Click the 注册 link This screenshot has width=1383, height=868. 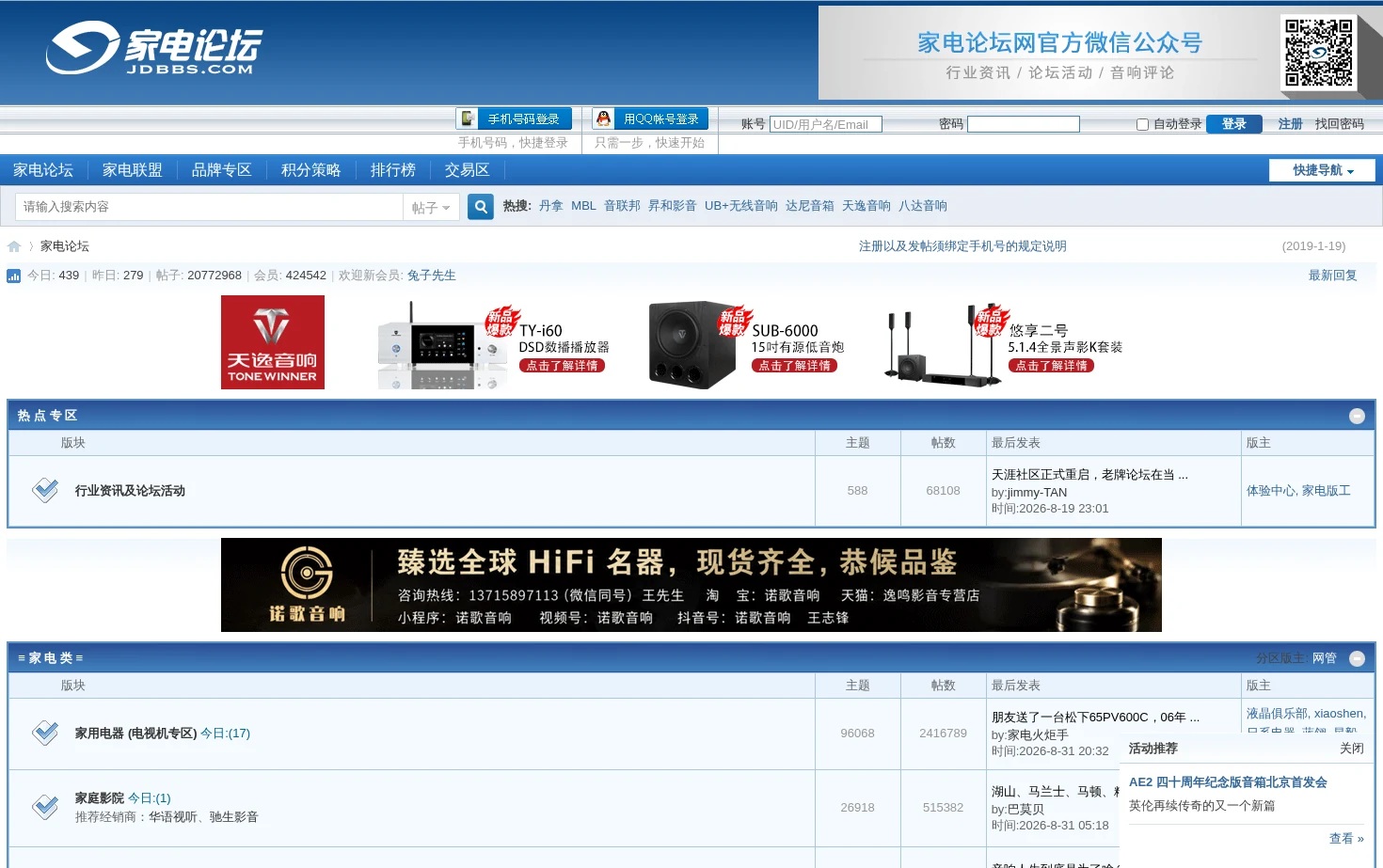[x=1290, y=124]
